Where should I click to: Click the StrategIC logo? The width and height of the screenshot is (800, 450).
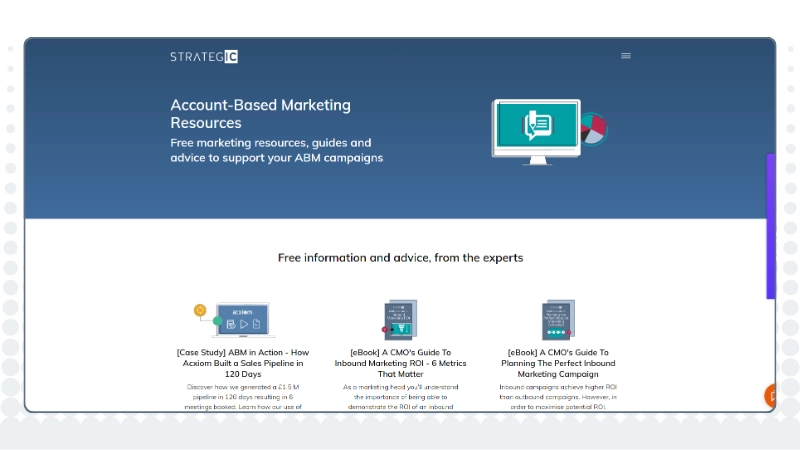coord(204,56)
